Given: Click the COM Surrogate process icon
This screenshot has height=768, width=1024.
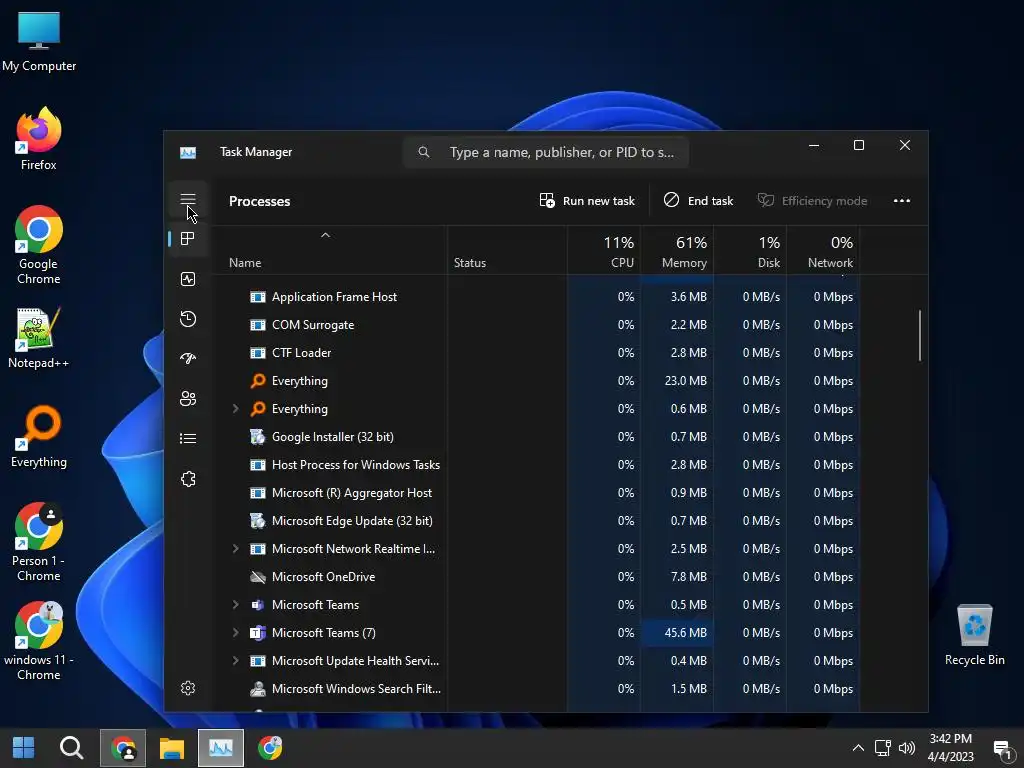Looking at the screenshot, I should point(258,325).
